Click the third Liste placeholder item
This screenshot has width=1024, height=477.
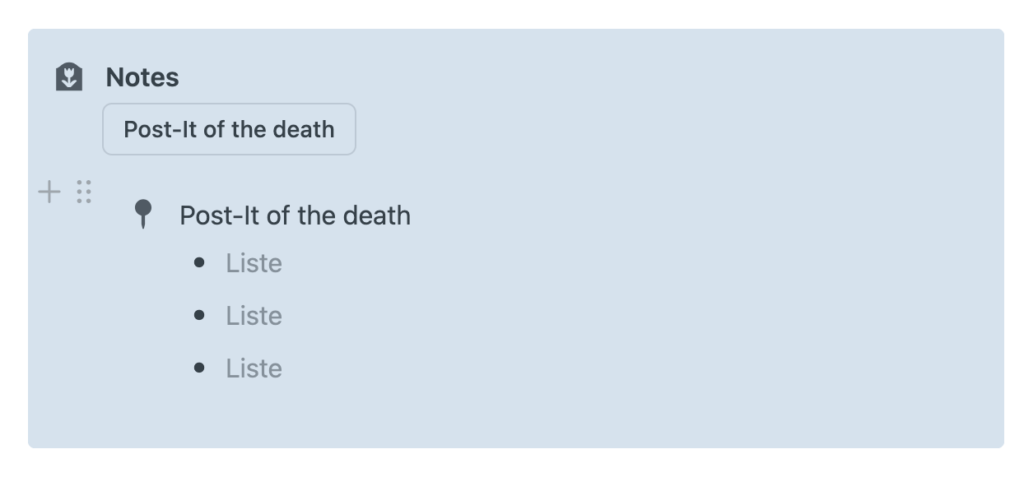[x=254, y=368]
